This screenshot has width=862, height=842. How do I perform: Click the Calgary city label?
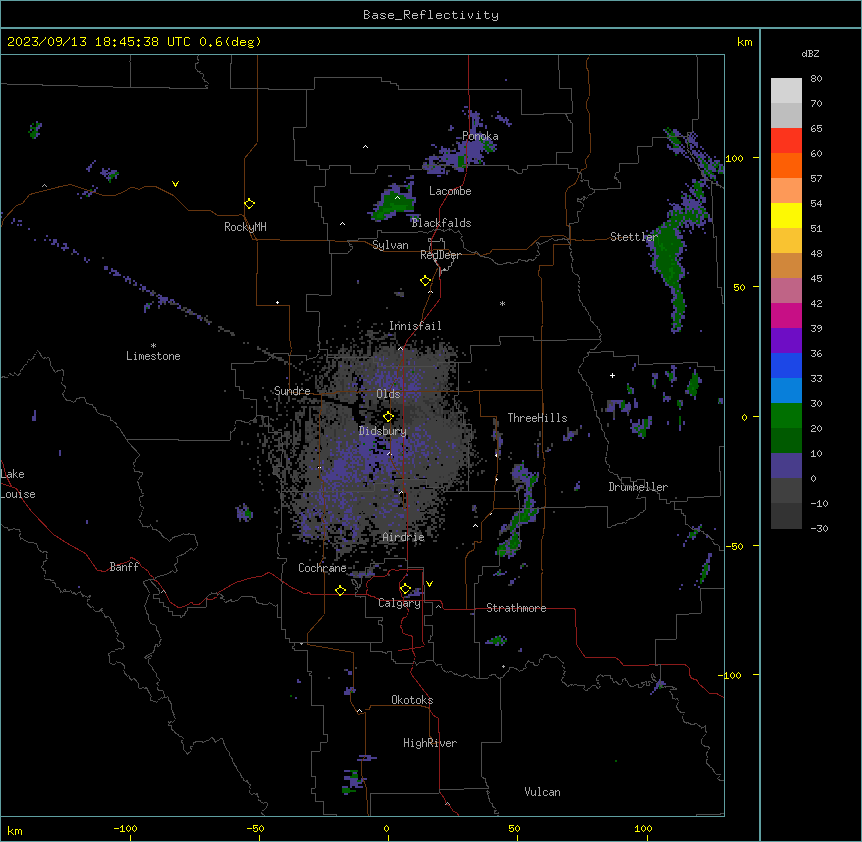tap(399, 603)
